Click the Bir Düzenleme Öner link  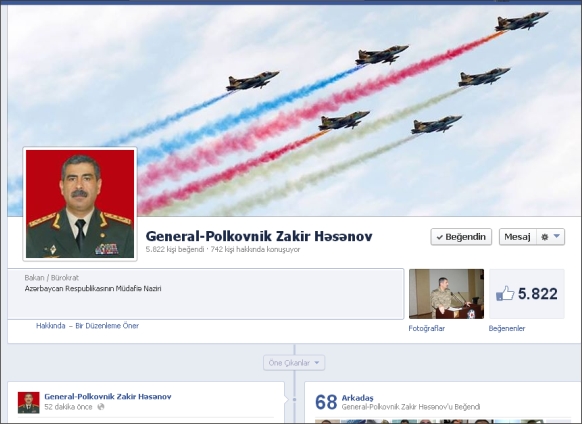coord(107,326)
